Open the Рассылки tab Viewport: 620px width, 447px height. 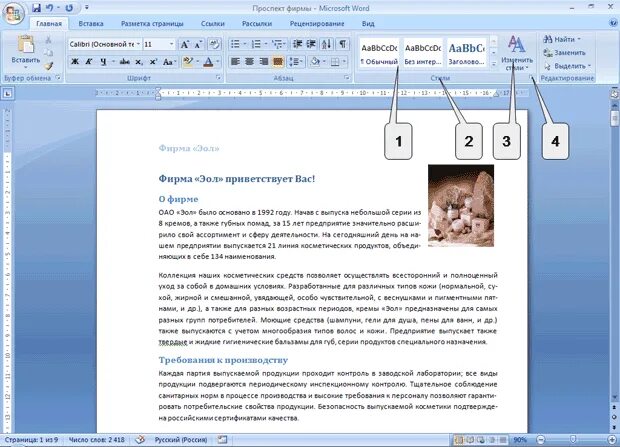[x=257, y=24]
